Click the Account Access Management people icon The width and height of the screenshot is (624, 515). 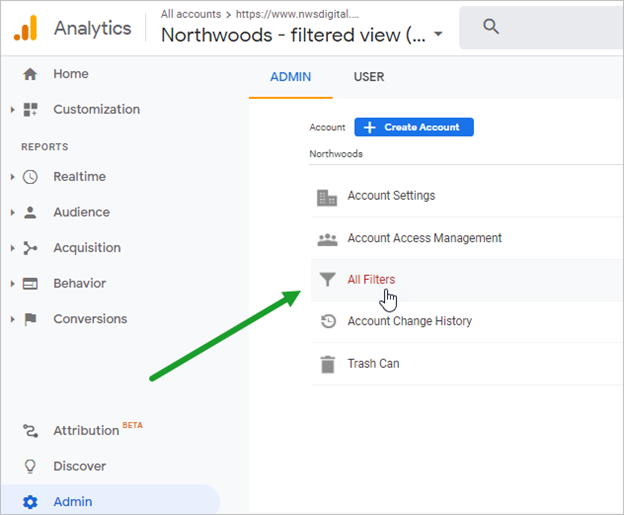[327, 240]
